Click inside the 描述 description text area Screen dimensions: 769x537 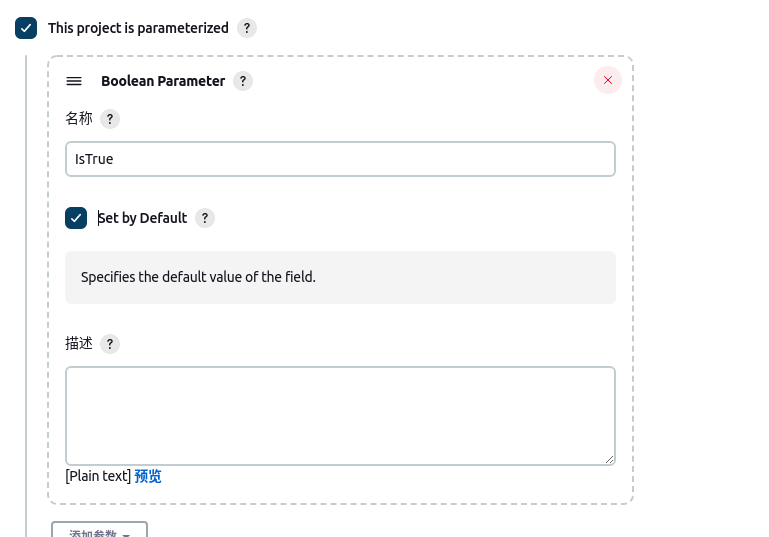[x=340, y=415]
